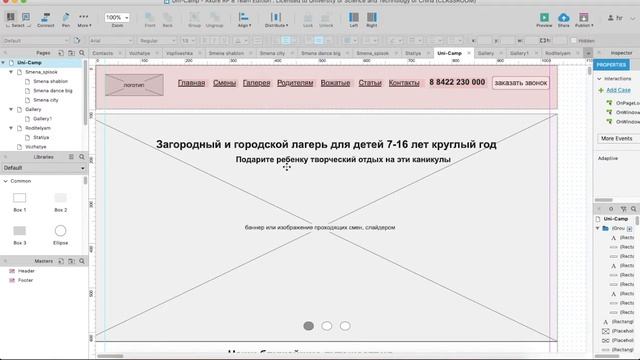Switch to the Statiya tab
This screenshot has width=640, height=360.
click(413, 53)
